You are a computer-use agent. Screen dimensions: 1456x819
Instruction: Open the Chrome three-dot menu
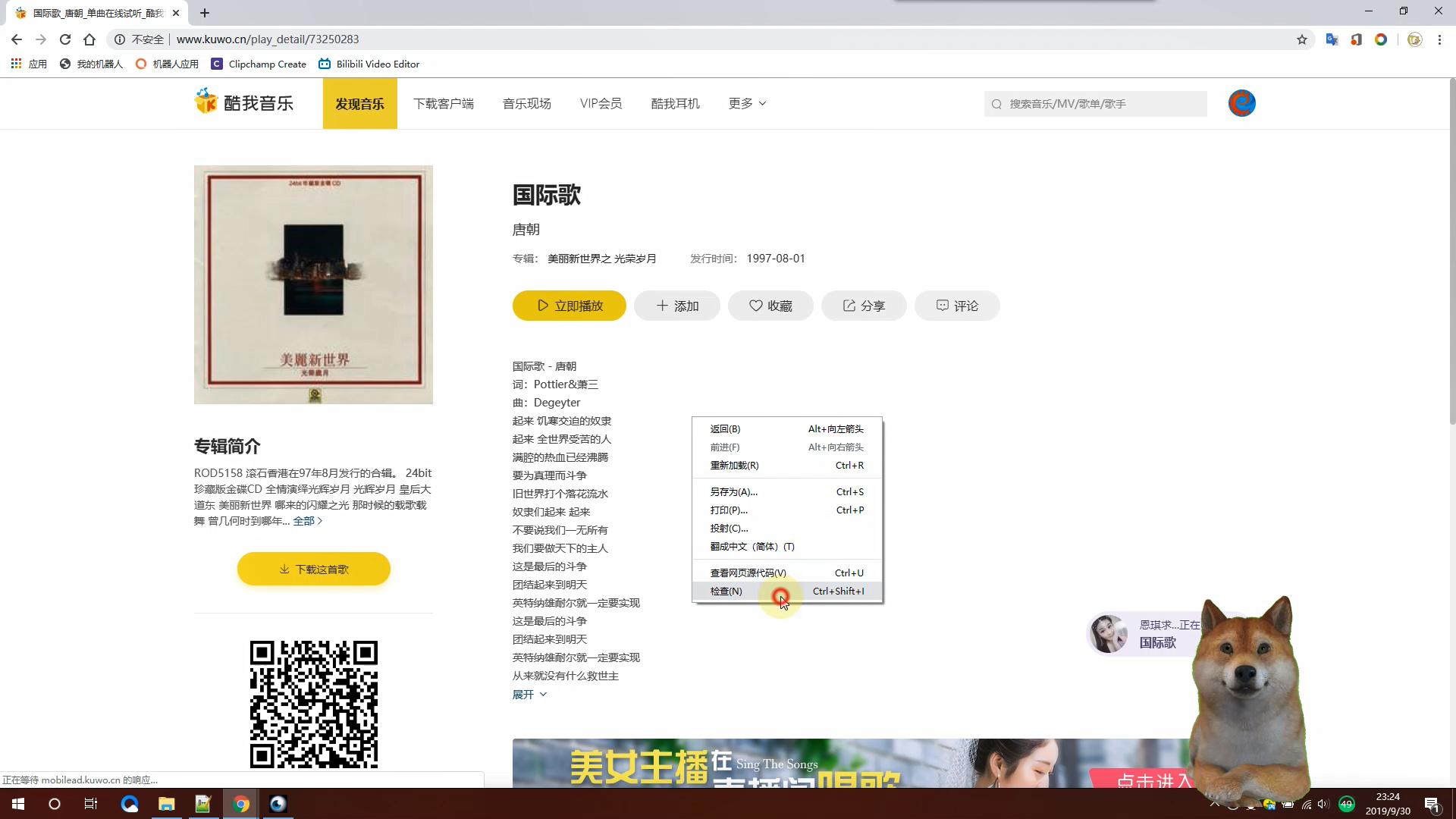[1439, 39]
